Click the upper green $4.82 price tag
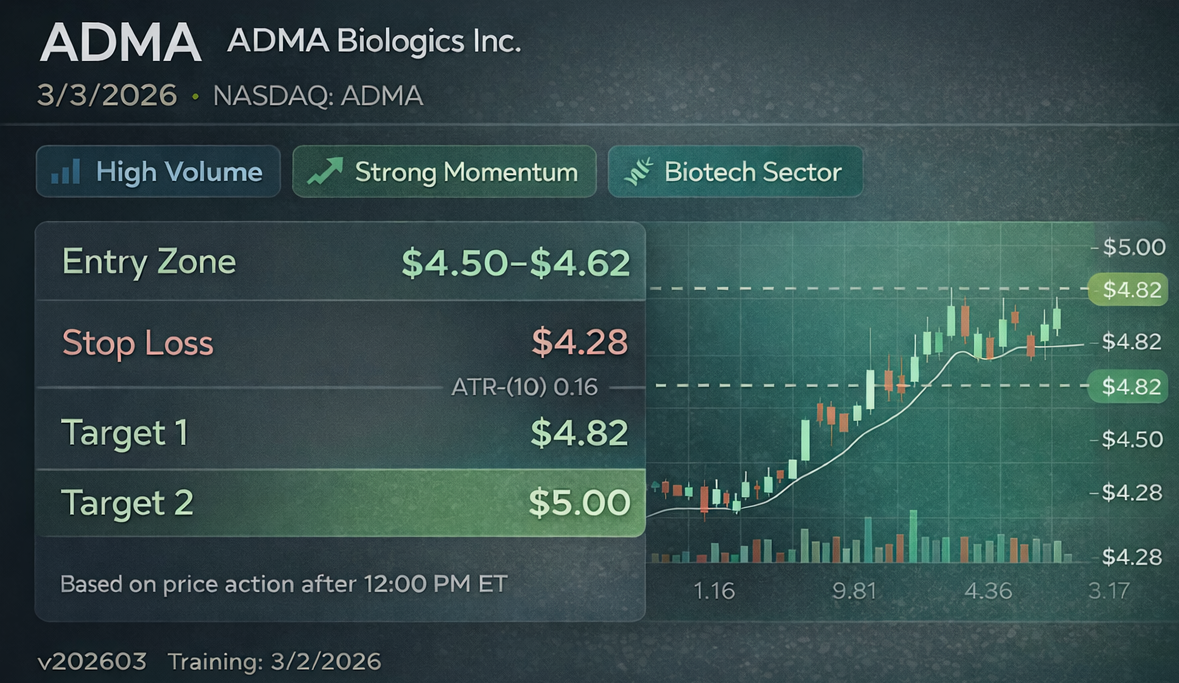This screenshot has height=683, width=1179. pyautogui.click(x=1132, y=290)
